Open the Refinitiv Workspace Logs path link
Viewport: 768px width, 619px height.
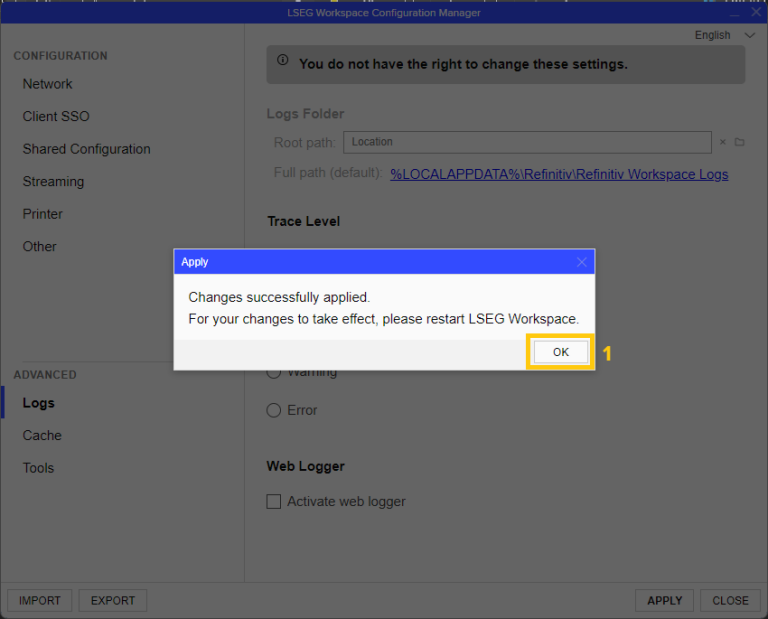point(559,174)
